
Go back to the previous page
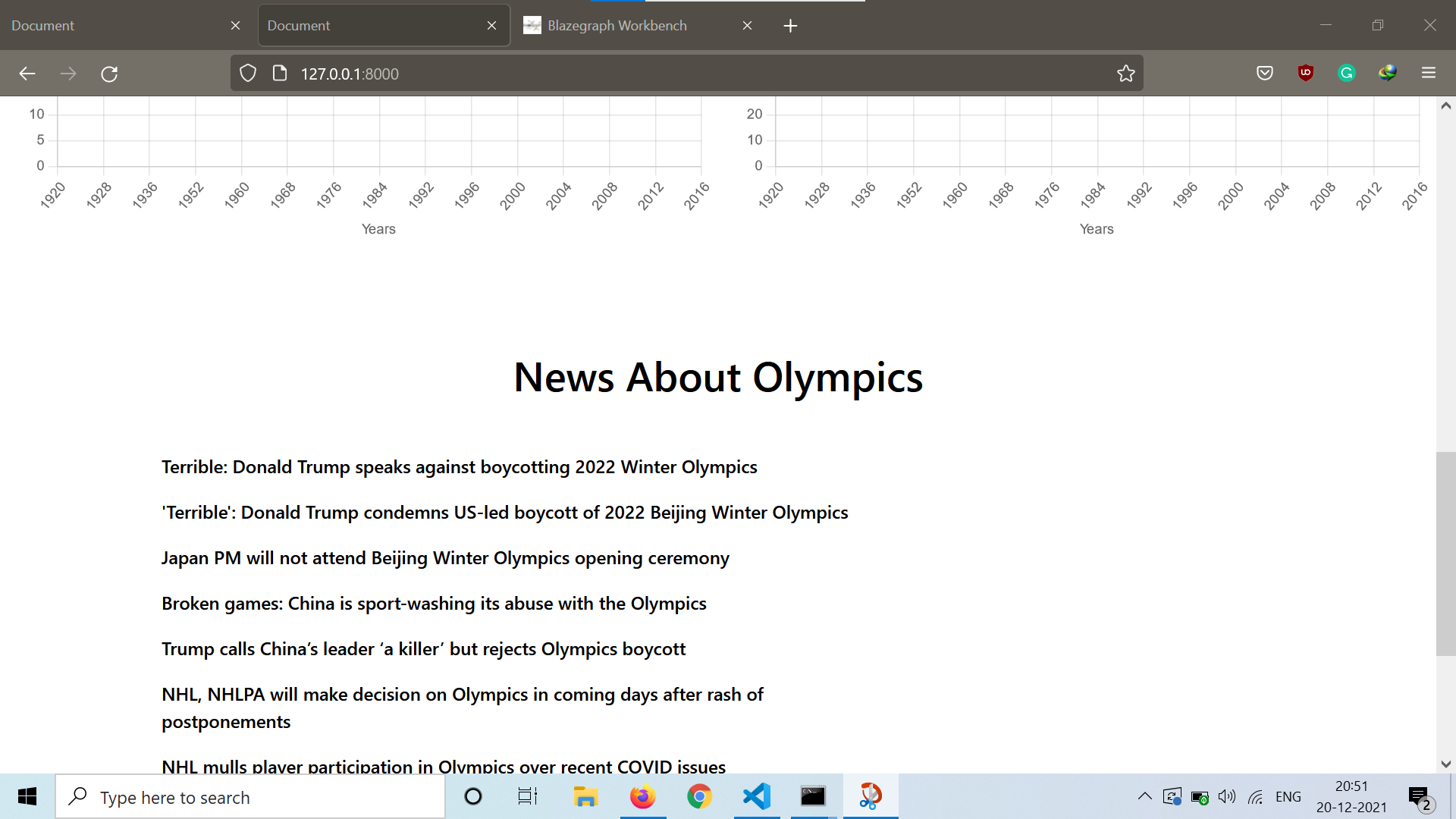[27, 74]
